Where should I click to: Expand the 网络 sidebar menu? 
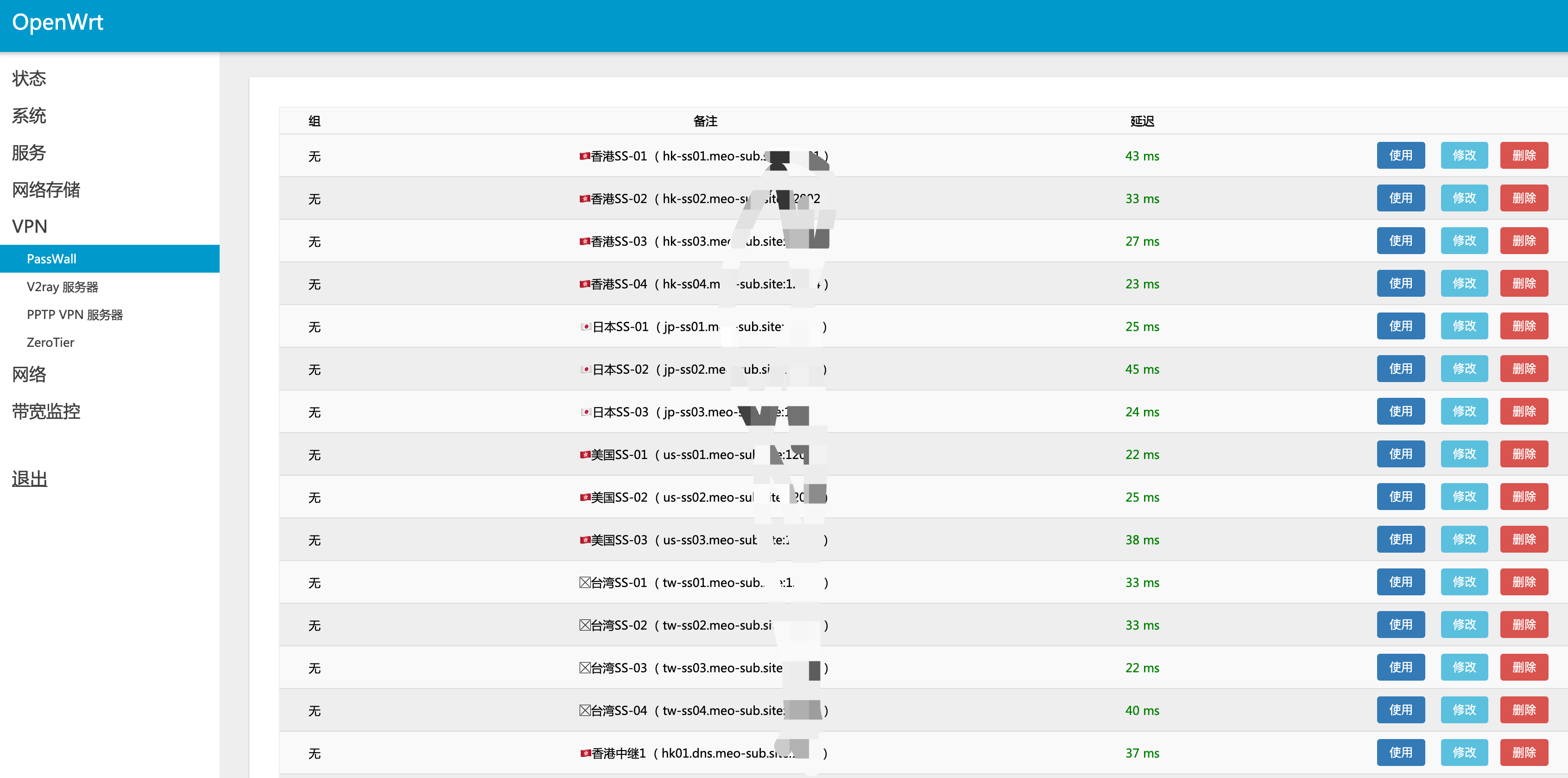[29, 374]
